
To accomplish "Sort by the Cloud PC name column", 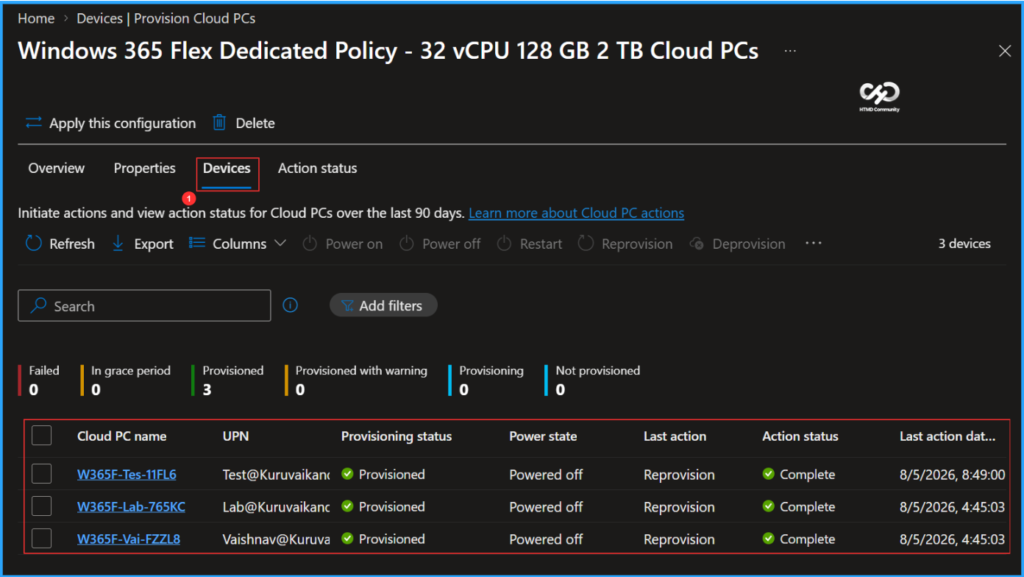I will [x=121, y=436].
